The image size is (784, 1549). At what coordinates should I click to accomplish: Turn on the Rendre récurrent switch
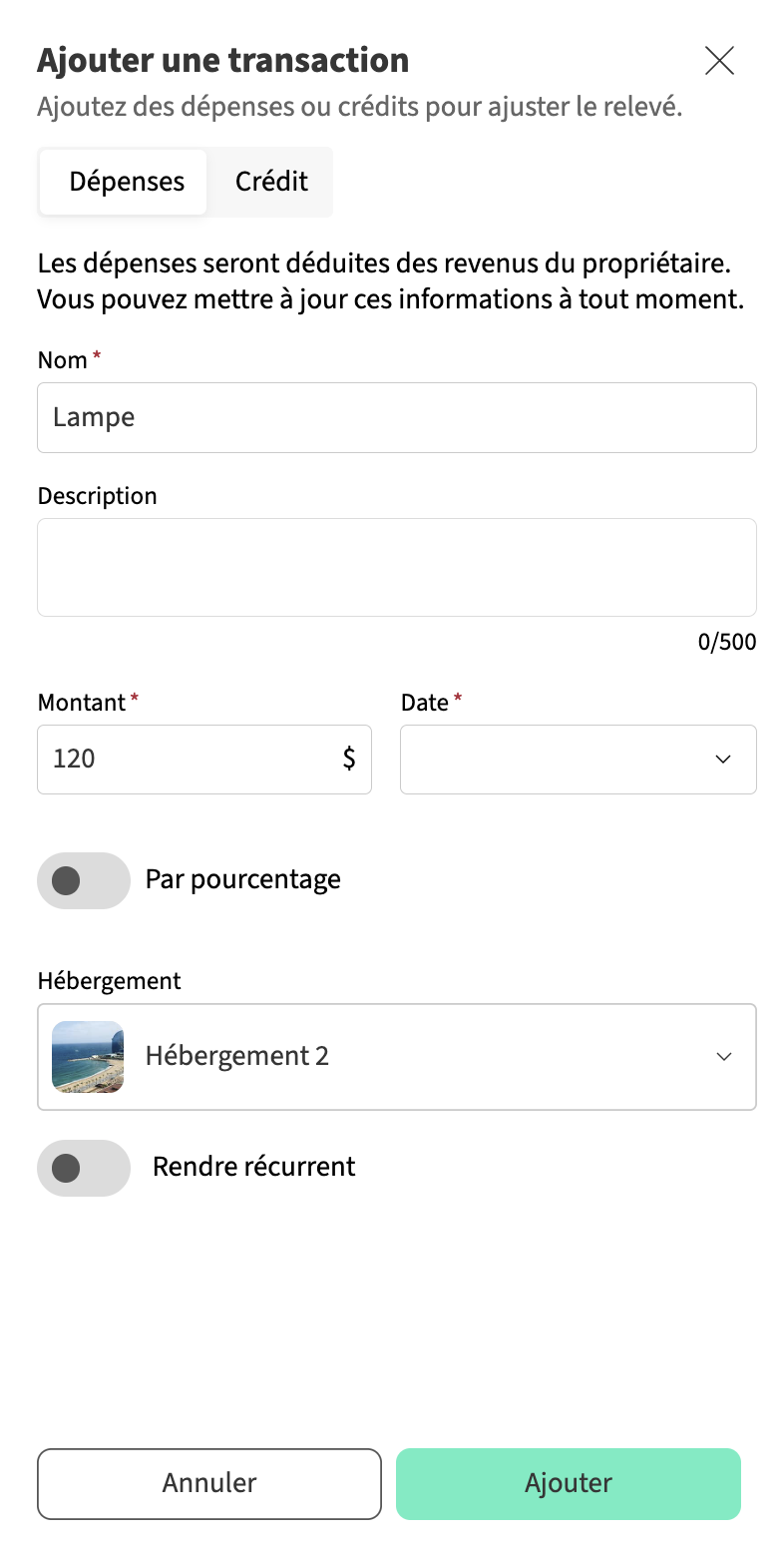tap(84, 1168)
